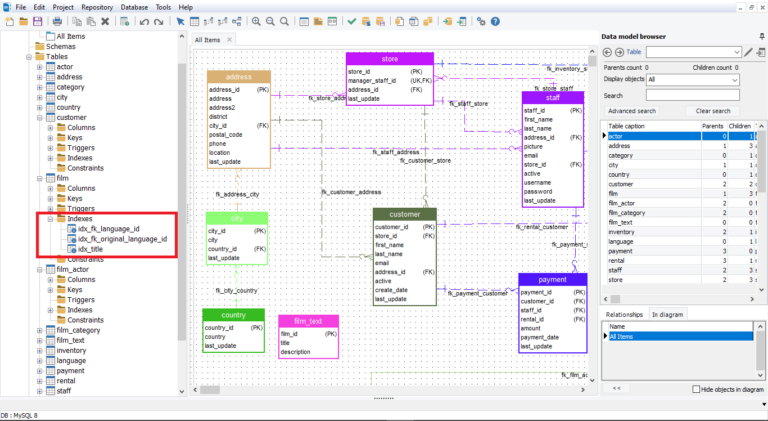Screen dimensions: 768x421
Task: Expand the actor table node
Action: click(x=39, y=67)
